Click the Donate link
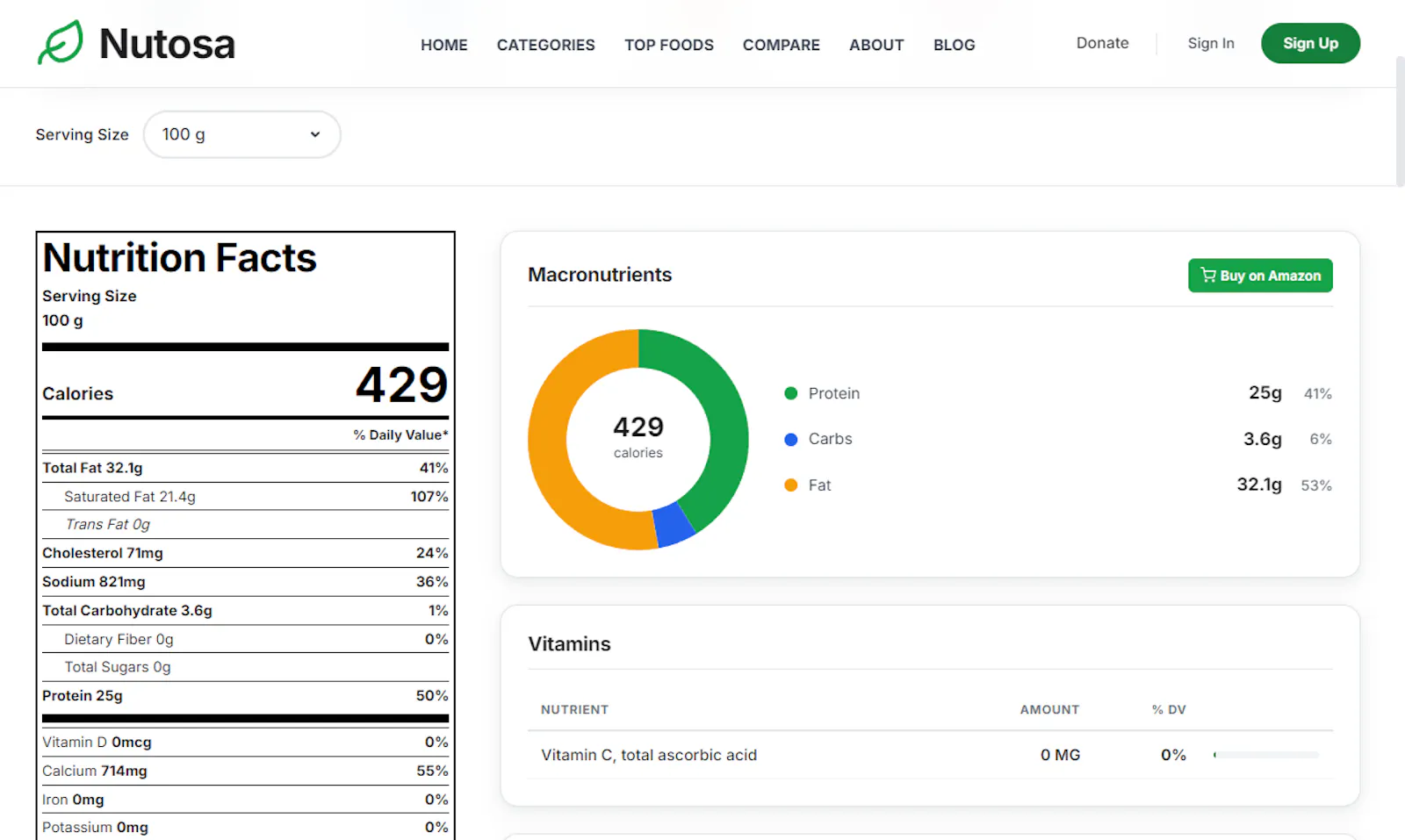 pyautogui.click(x=1102, y=43)
